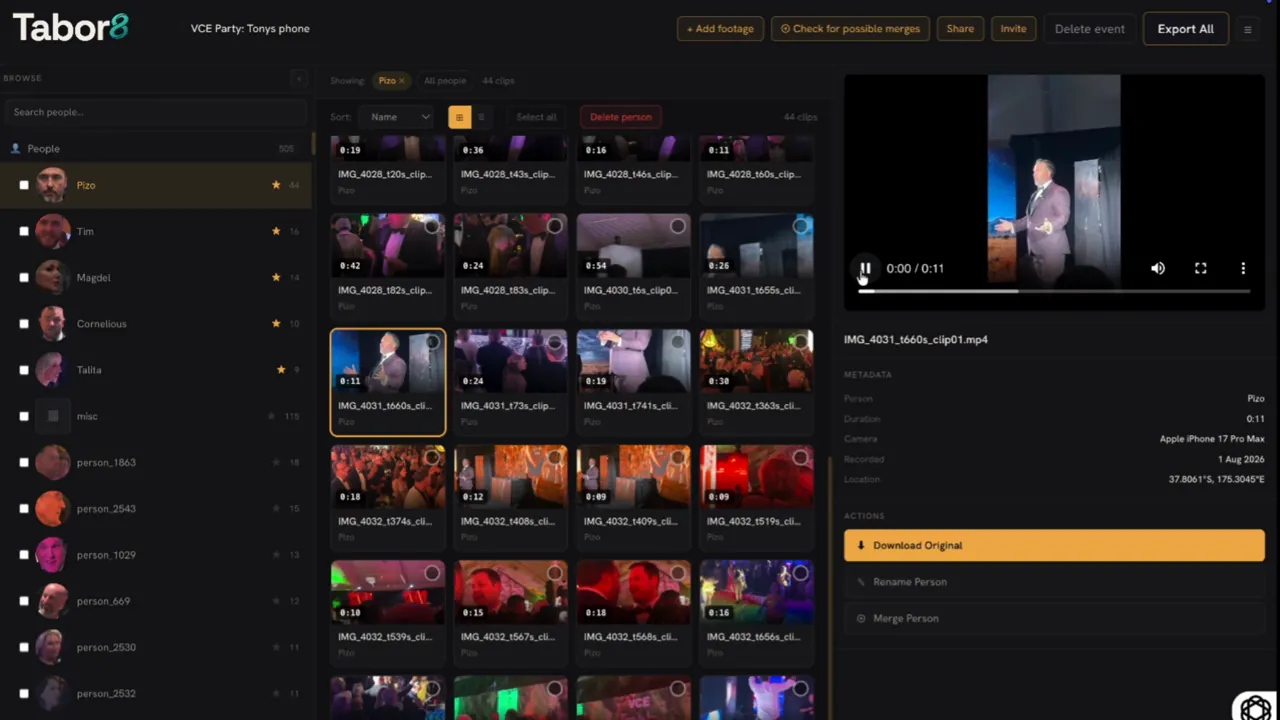Show clips for All people

(x=445, y=81)
